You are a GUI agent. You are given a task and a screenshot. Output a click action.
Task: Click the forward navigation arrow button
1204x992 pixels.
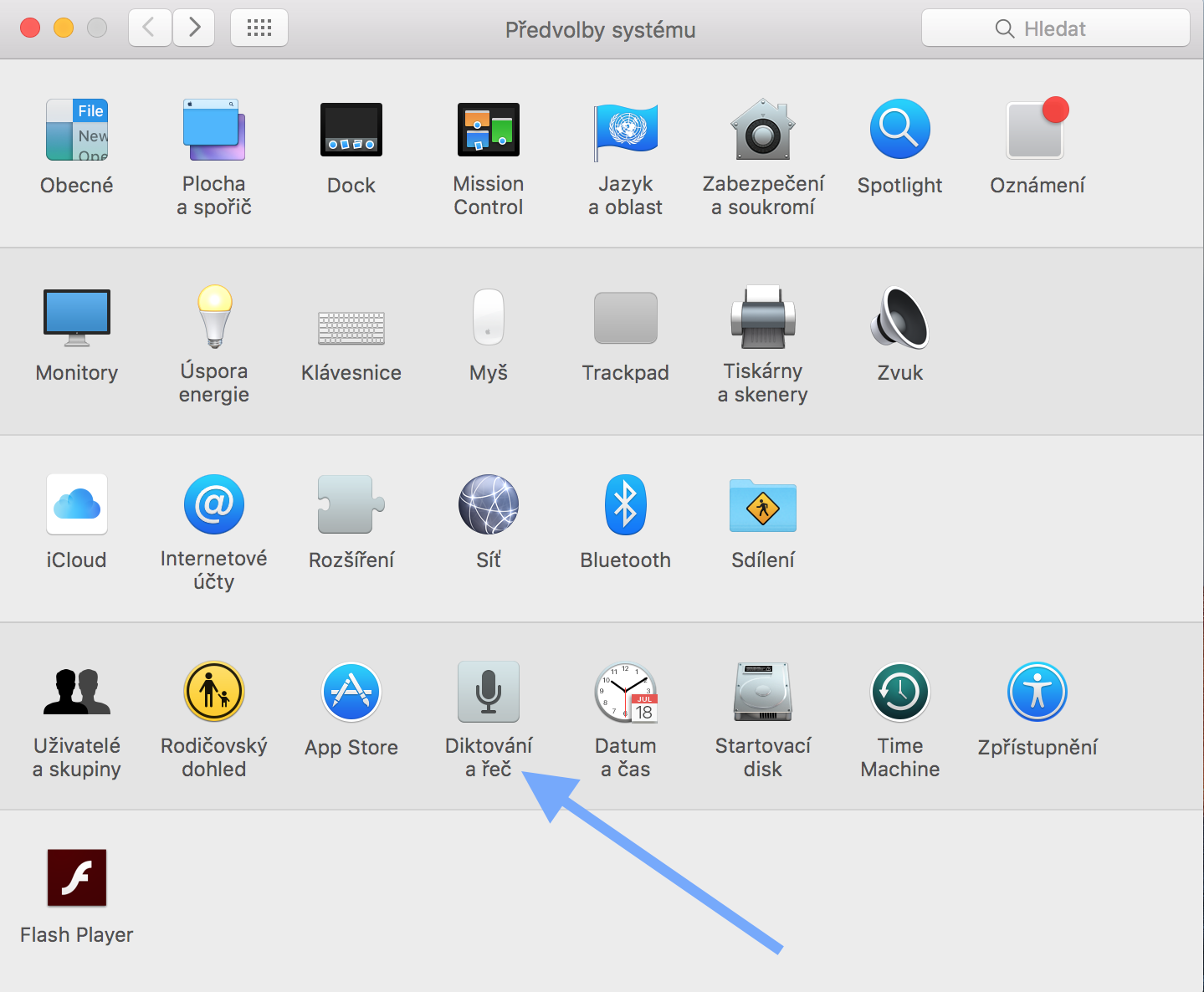pyautogui.click(x=194, y=28)
